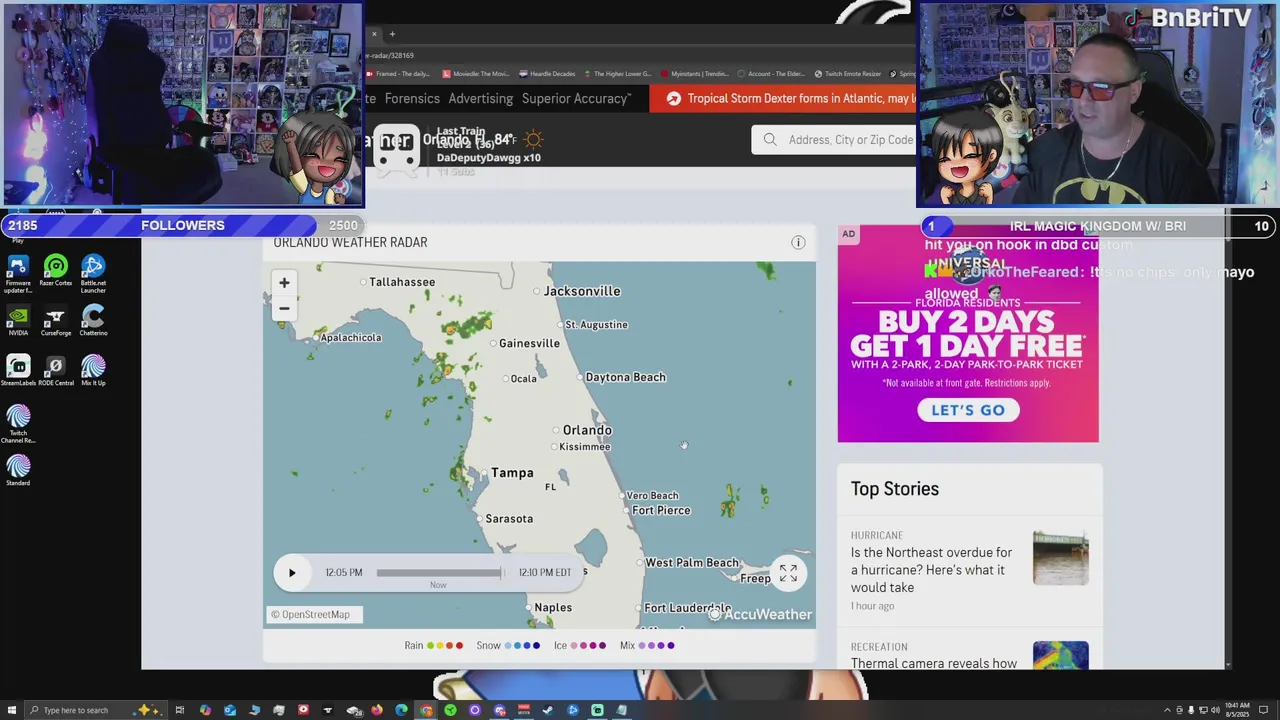1280x720 pixels.
Task: Open the radar in fullscreen mode
Action: pos(788,573)
